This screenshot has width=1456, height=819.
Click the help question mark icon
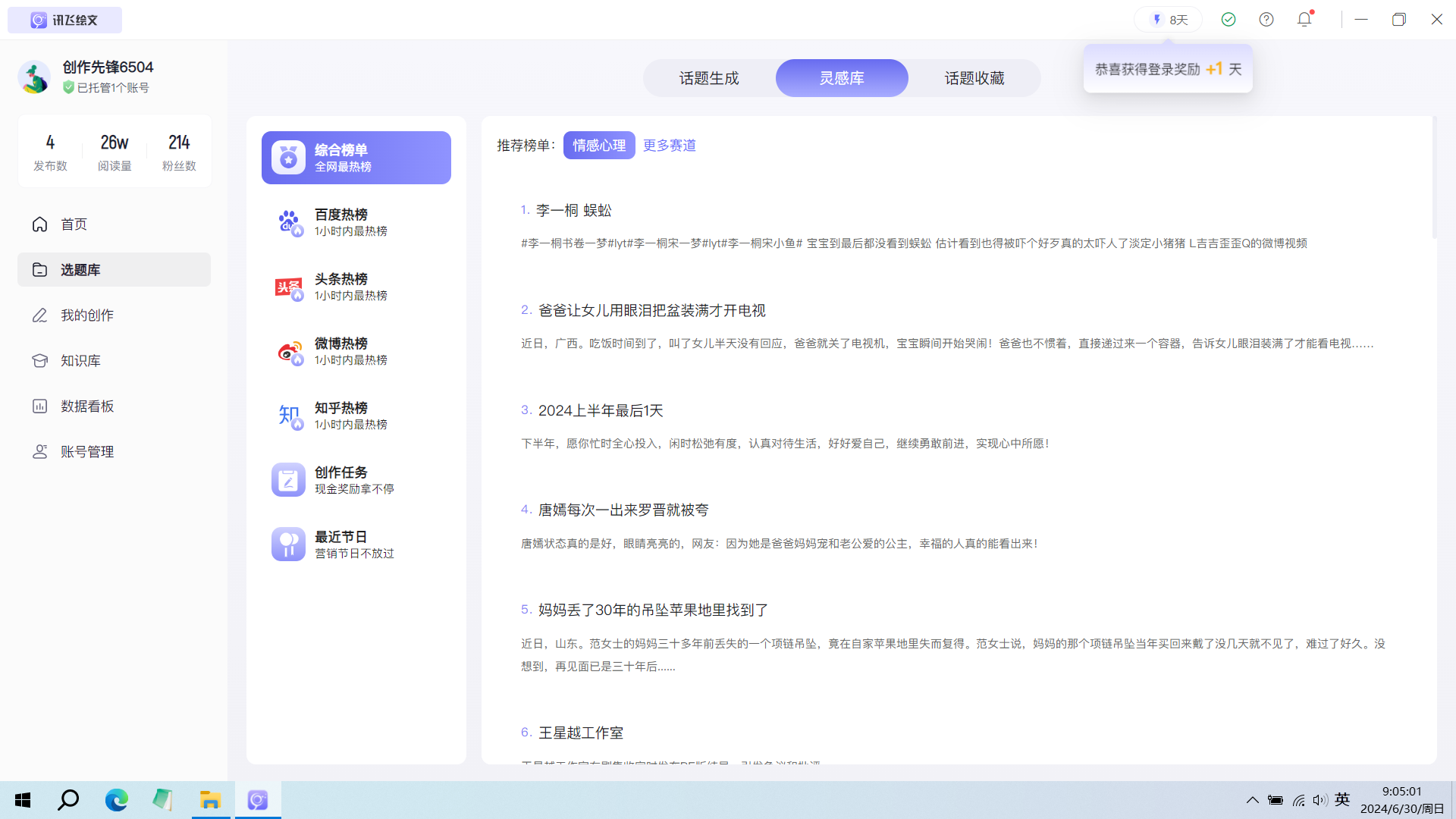point(1266,20)
